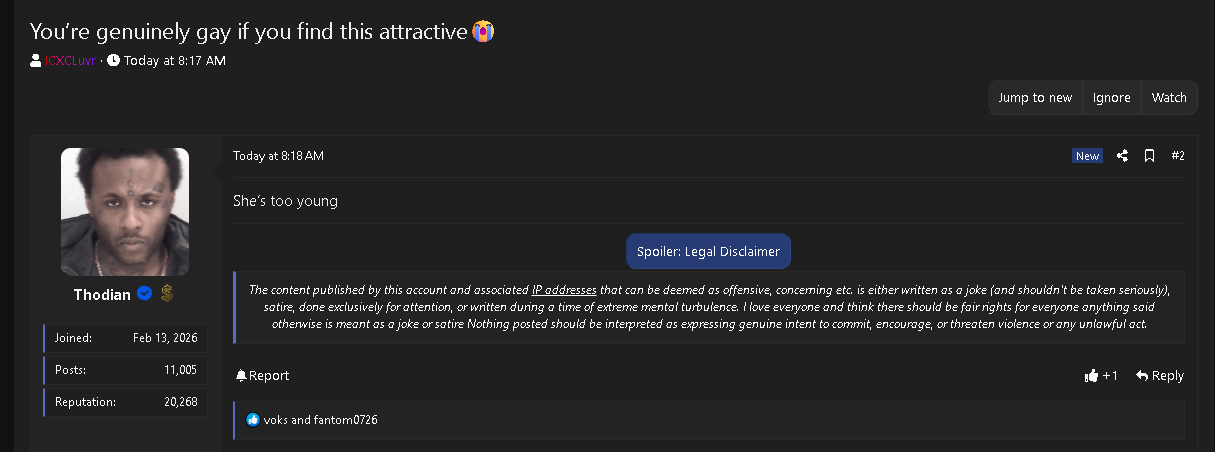
Task: Open Thodian username profile link
Action: pos(102,295)
